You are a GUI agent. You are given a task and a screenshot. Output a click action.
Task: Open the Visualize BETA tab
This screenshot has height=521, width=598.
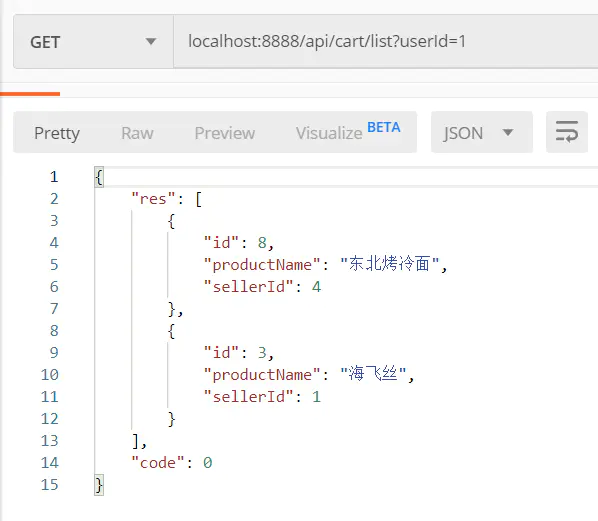348,132
